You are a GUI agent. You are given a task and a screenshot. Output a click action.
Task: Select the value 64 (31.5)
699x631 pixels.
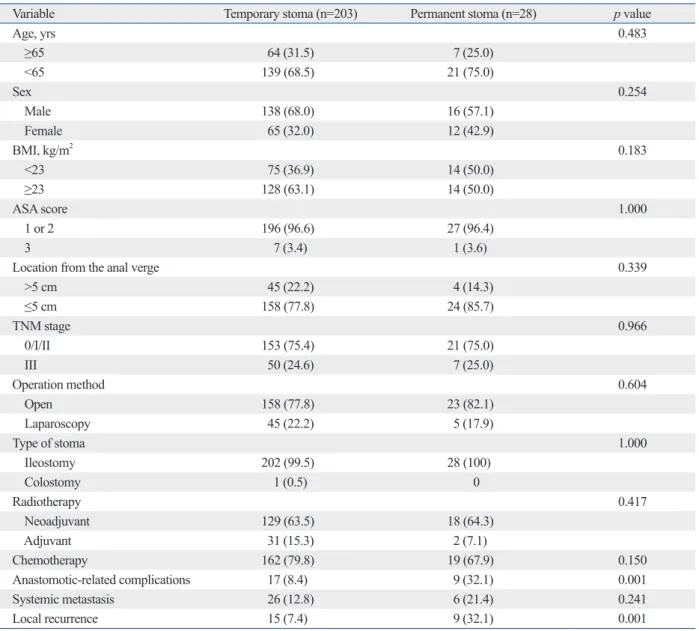[291, 53]
